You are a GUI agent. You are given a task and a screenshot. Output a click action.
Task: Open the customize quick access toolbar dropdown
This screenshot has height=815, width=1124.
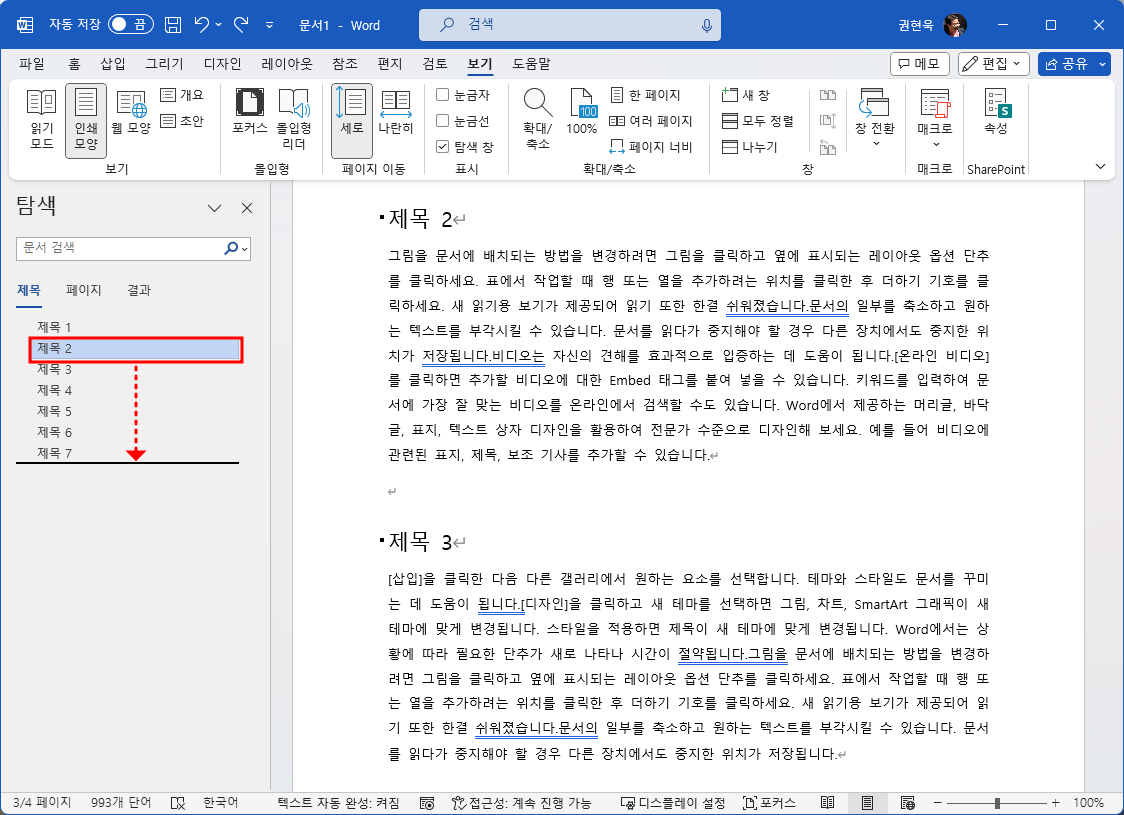point(270,25)
